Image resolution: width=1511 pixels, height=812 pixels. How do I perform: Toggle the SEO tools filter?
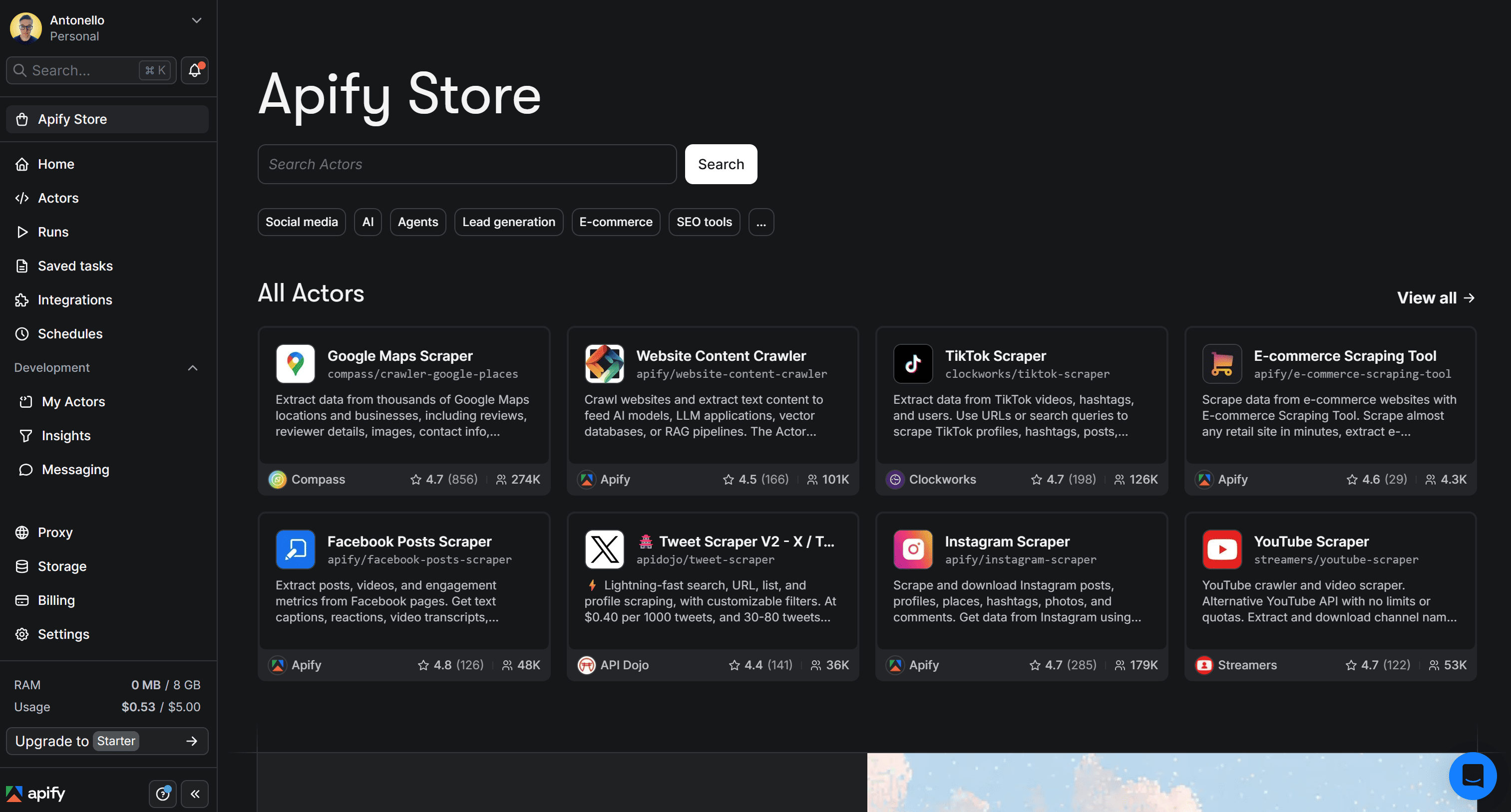pyautogui.click(x=704, y=222)
